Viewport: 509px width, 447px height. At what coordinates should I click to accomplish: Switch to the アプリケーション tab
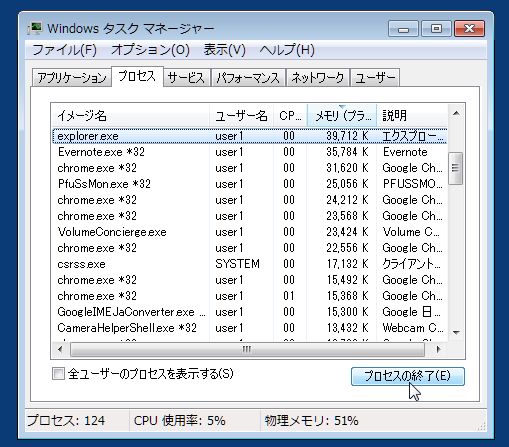pyautogui.click(x=72, y=78)
